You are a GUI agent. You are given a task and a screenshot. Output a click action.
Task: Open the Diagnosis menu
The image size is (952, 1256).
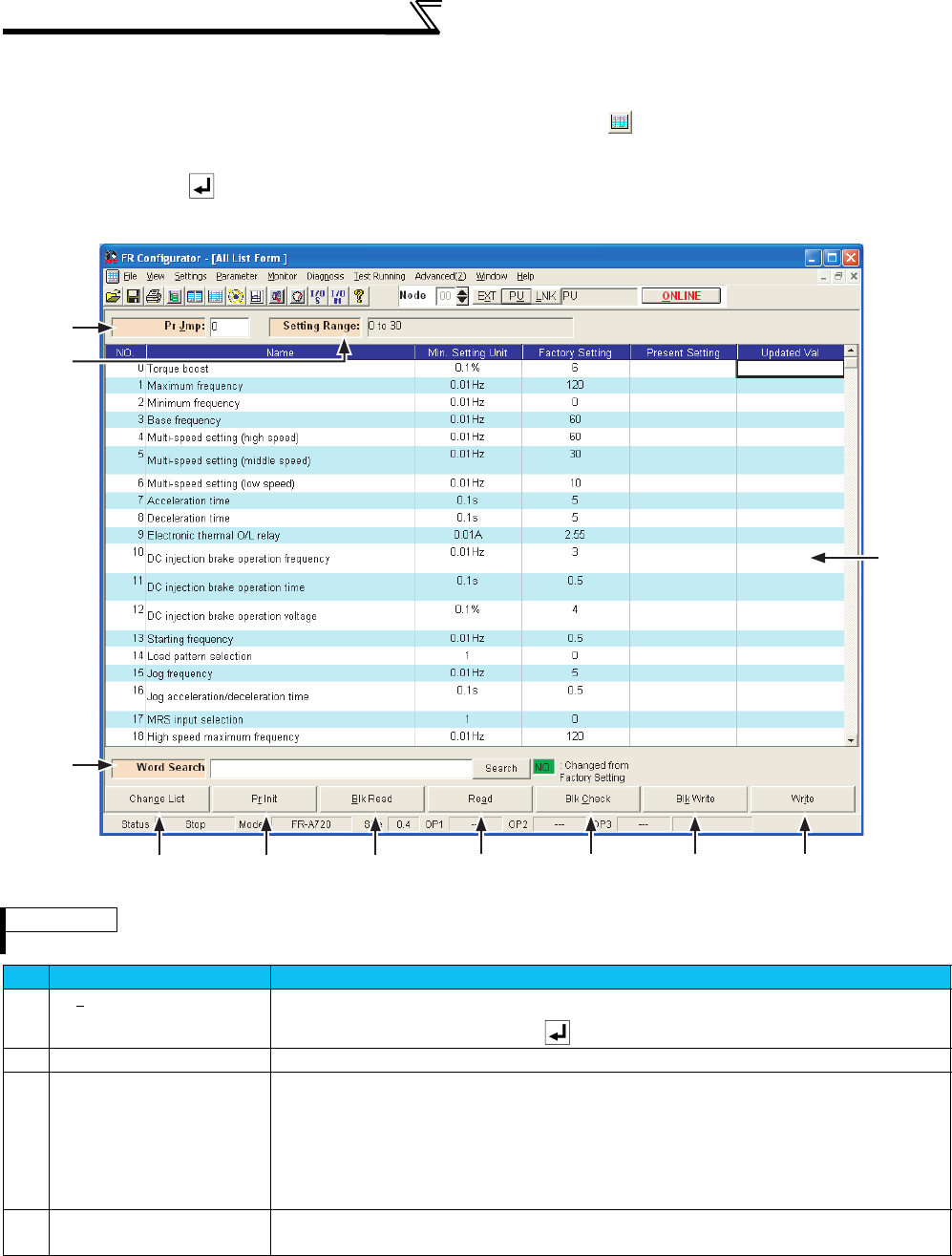pyautogui.click(x=325, y=276)
